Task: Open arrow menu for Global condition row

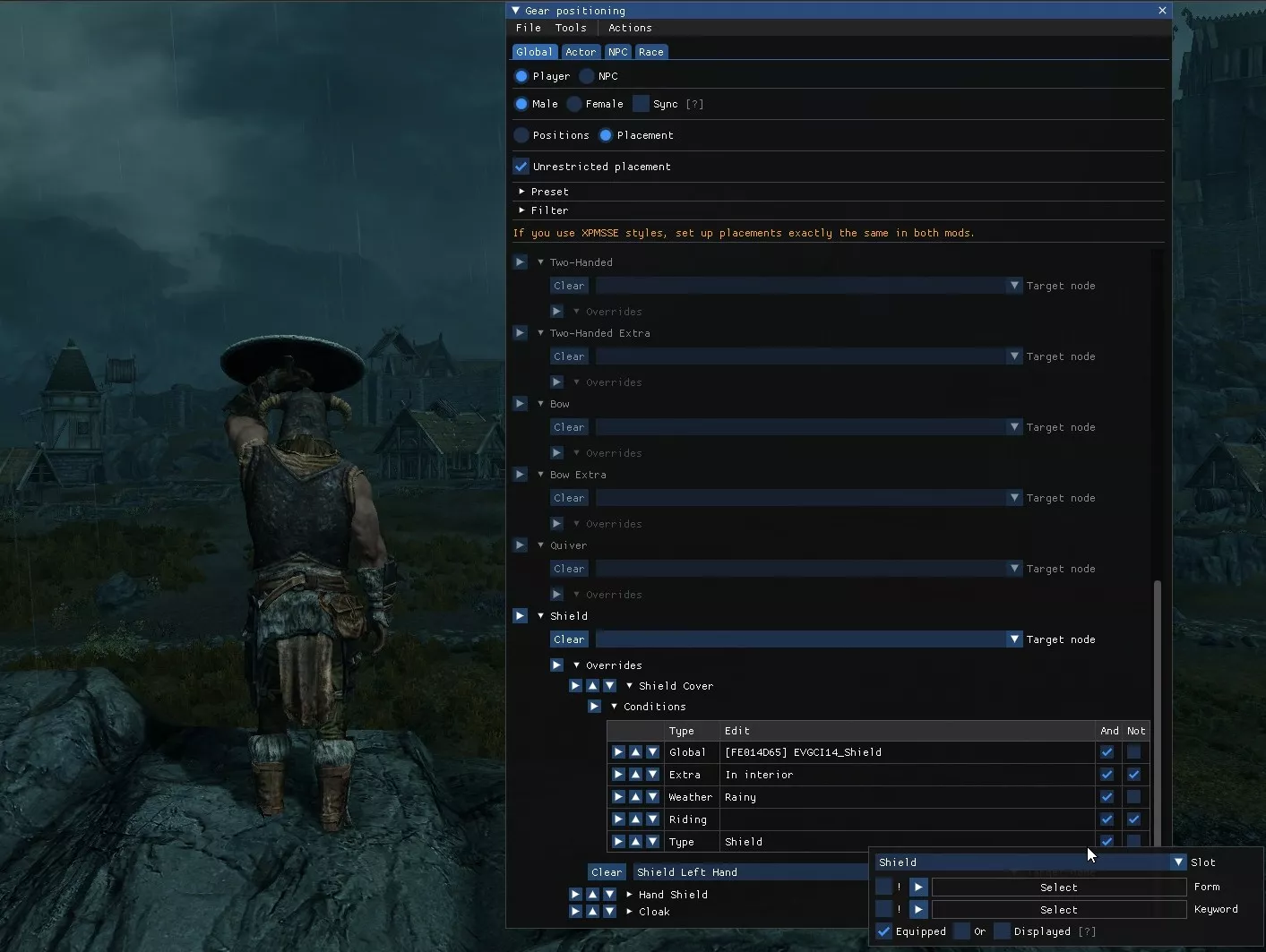Action: tap(618, 752)
